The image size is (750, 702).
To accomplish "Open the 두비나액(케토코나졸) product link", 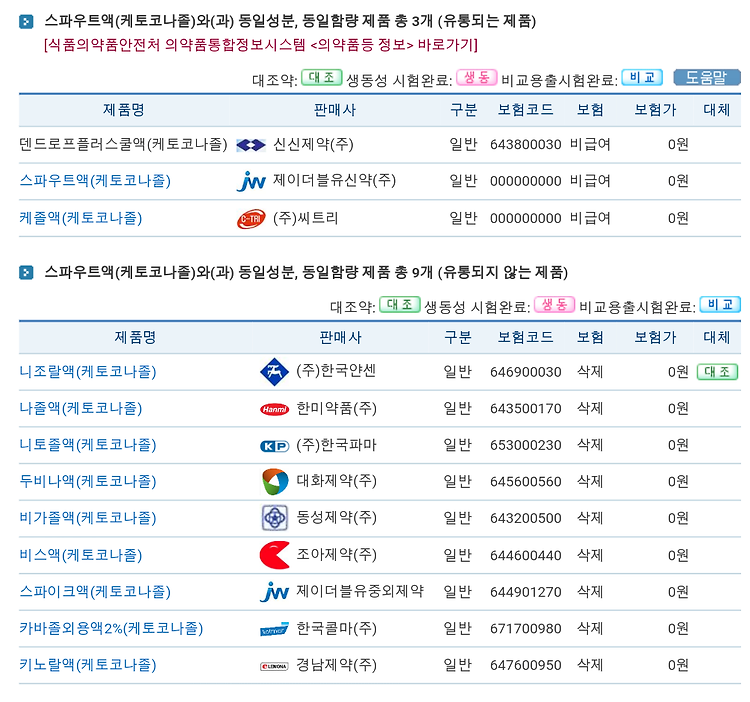I will 88,481.
